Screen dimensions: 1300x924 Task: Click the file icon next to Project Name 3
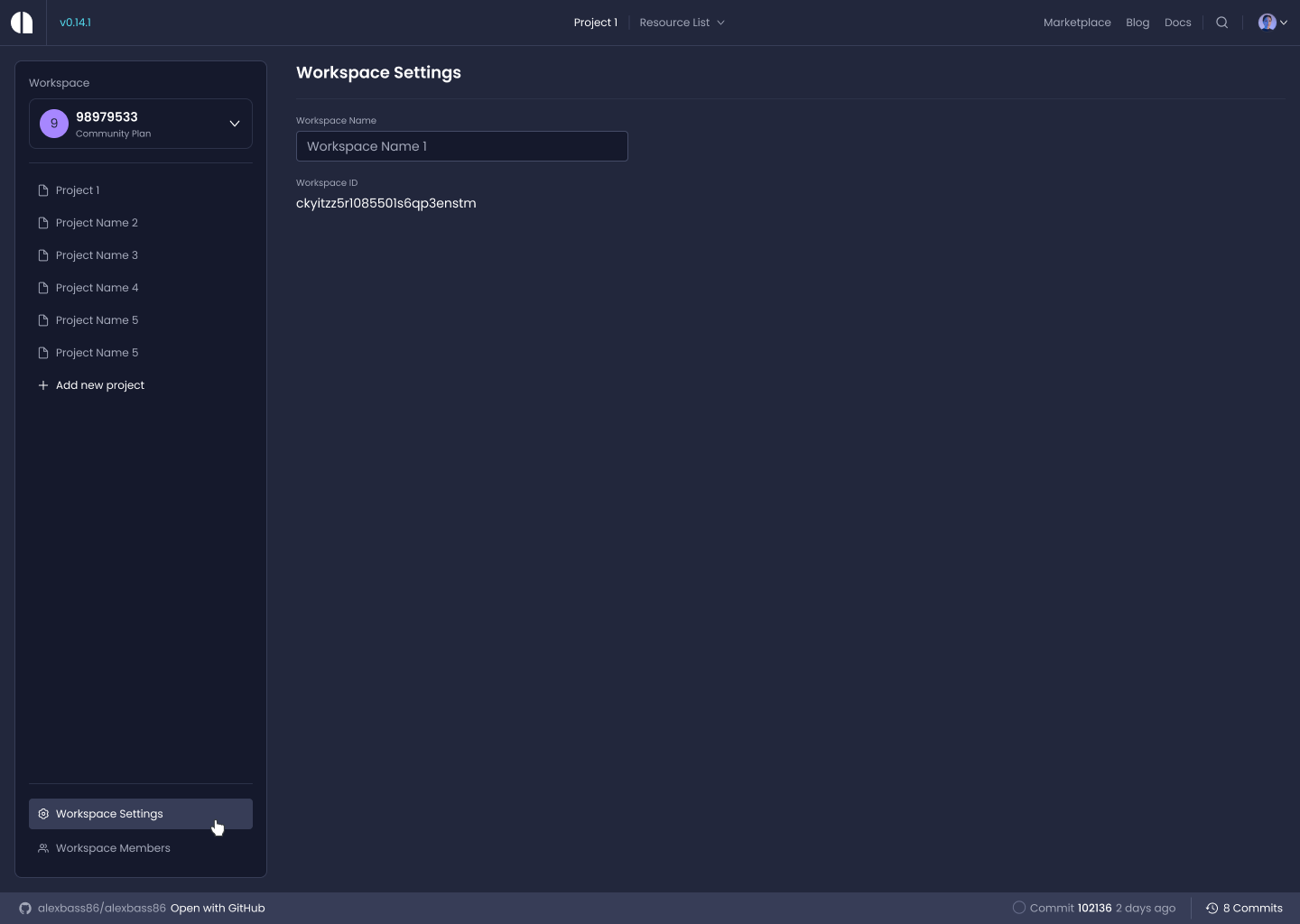click(x=43, y=255)
